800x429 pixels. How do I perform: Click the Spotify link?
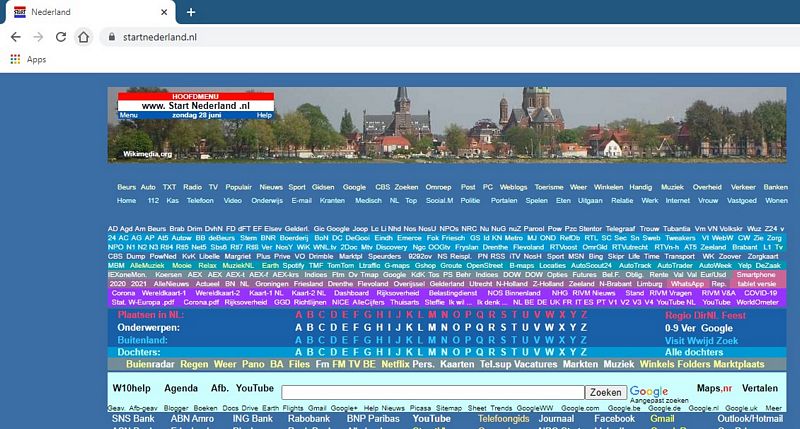(x=293, y=265)
